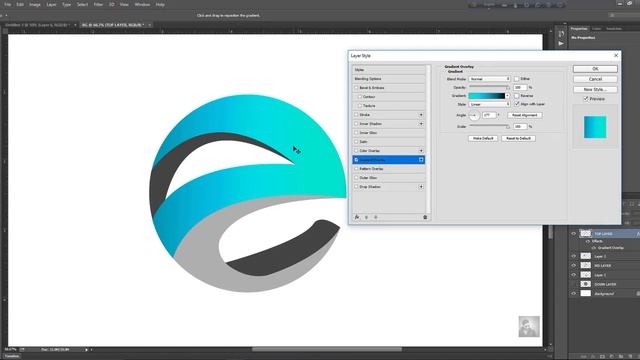
Task: Click OK in Layer Style dialog
Action: pos(595,69)
